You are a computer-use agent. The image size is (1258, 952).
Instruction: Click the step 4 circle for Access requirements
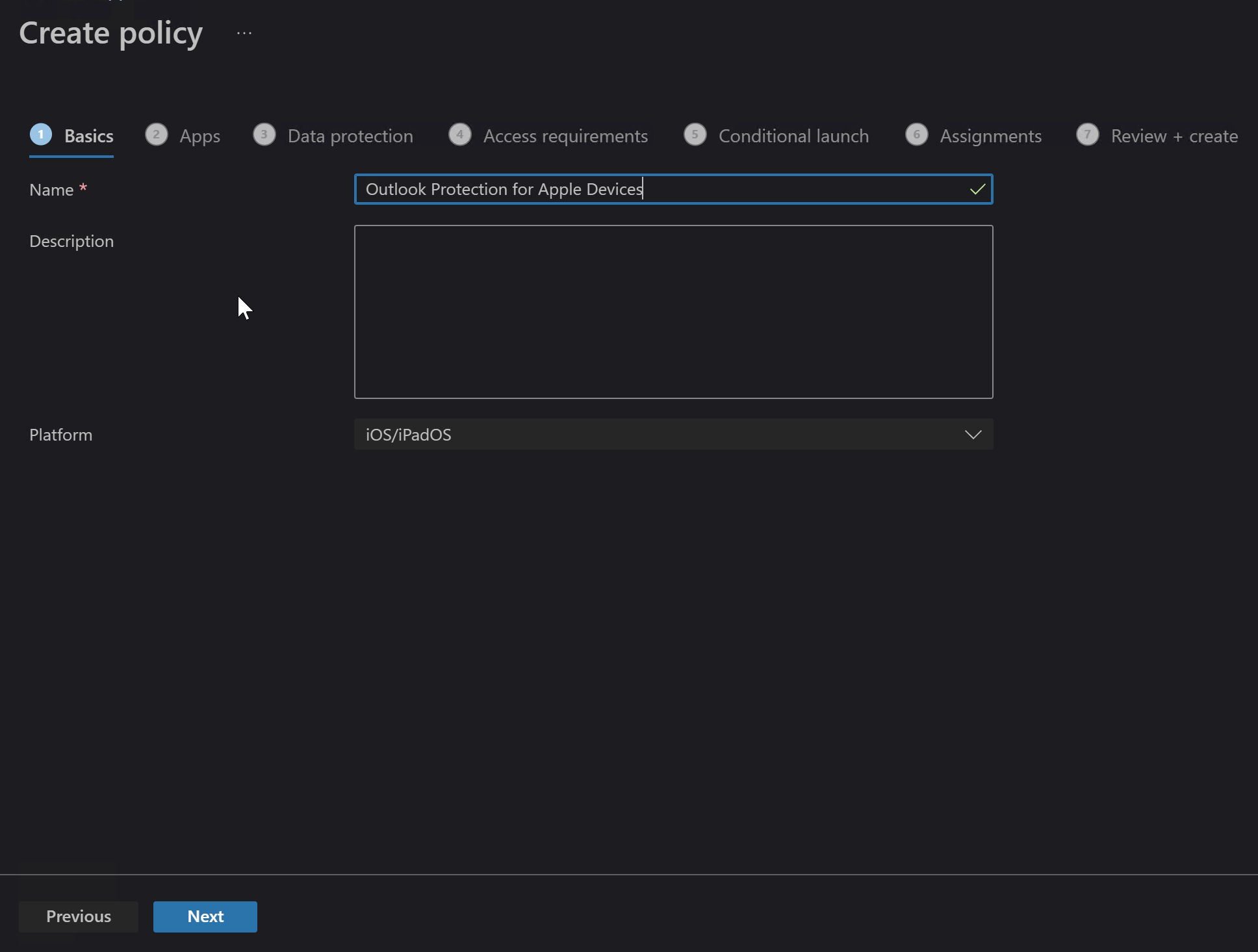(459, 135)
